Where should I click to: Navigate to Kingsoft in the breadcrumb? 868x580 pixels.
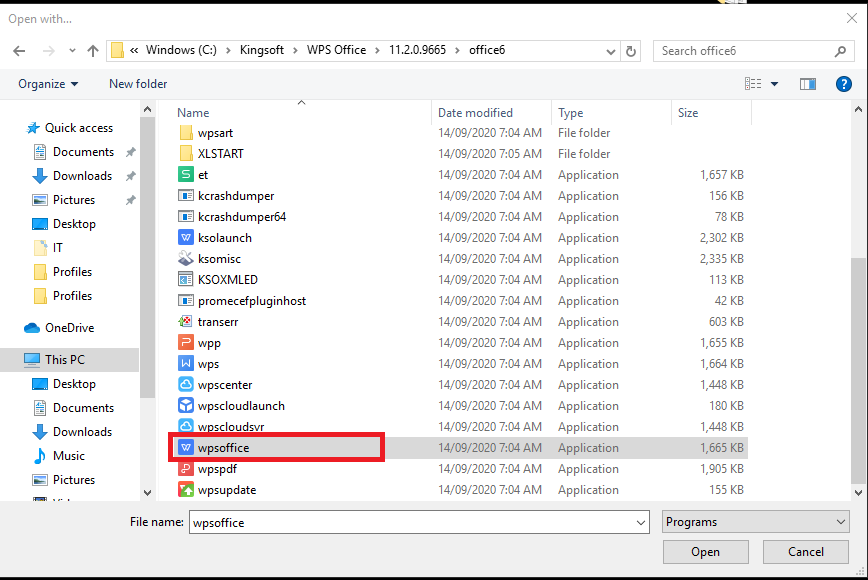(x=262, y=50)
